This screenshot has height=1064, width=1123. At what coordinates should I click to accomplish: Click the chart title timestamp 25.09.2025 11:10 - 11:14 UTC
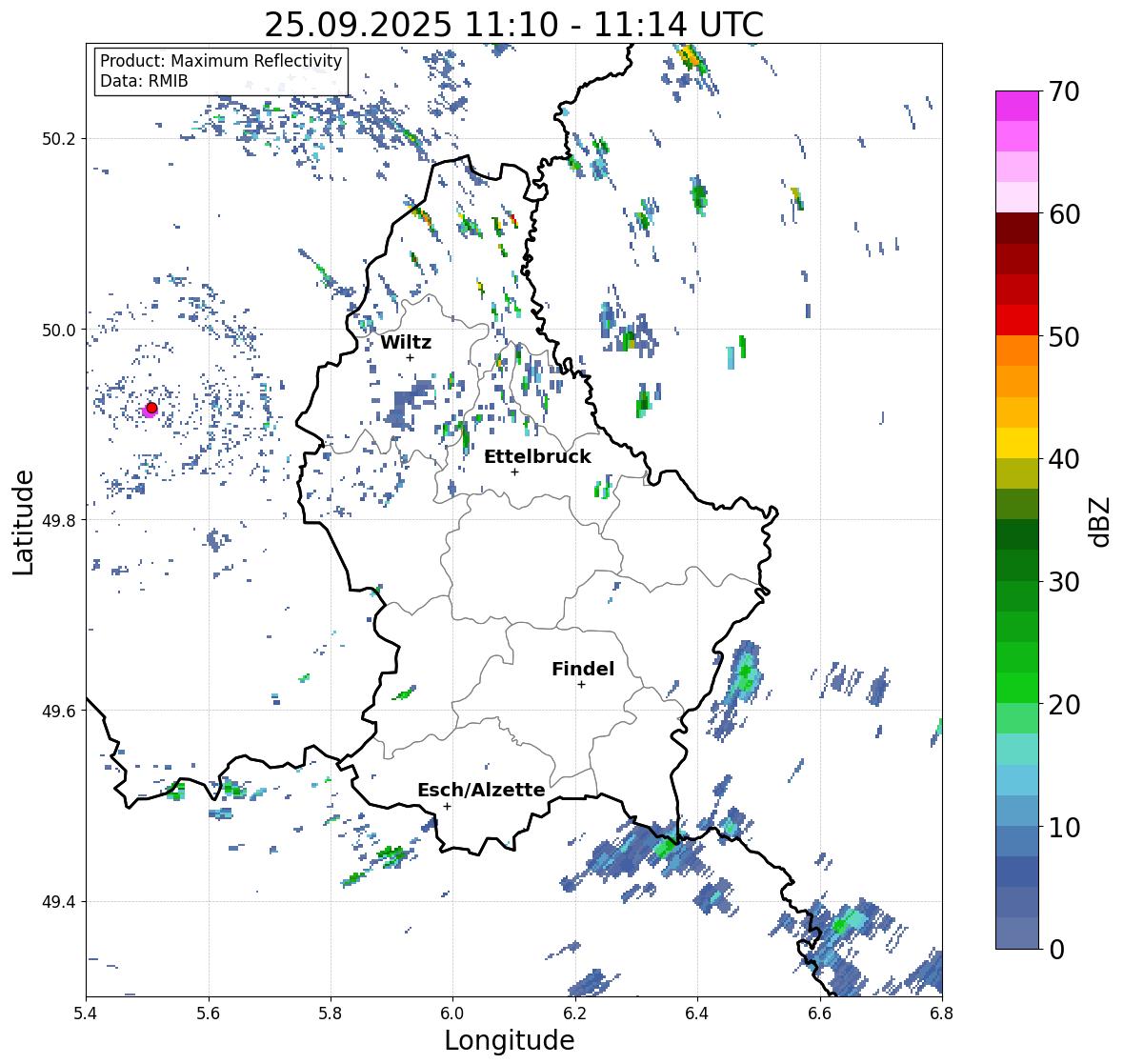[514, 25]
